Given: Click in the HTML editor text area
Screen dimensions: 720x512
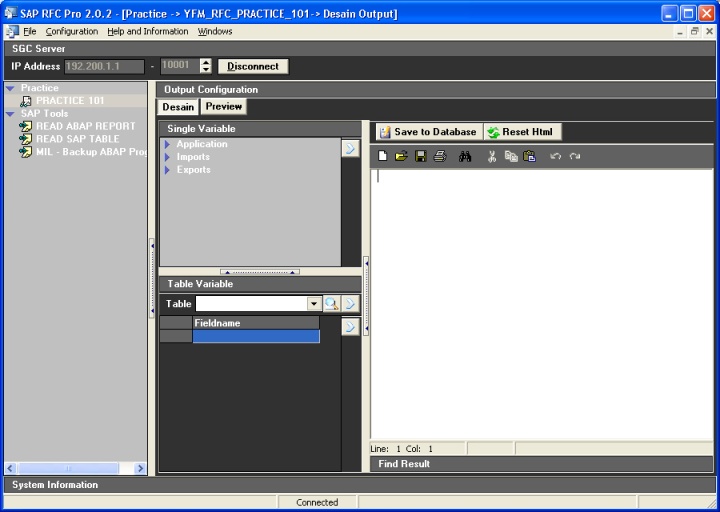Looking at the screenshot, I should (x=540, y=300).
